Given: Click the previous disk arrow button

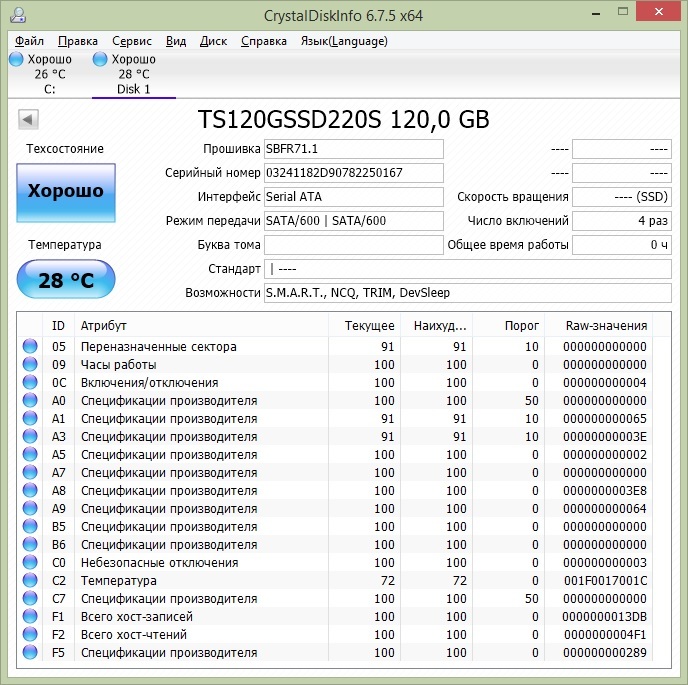Looking at the screenshot, I should 28,121.
